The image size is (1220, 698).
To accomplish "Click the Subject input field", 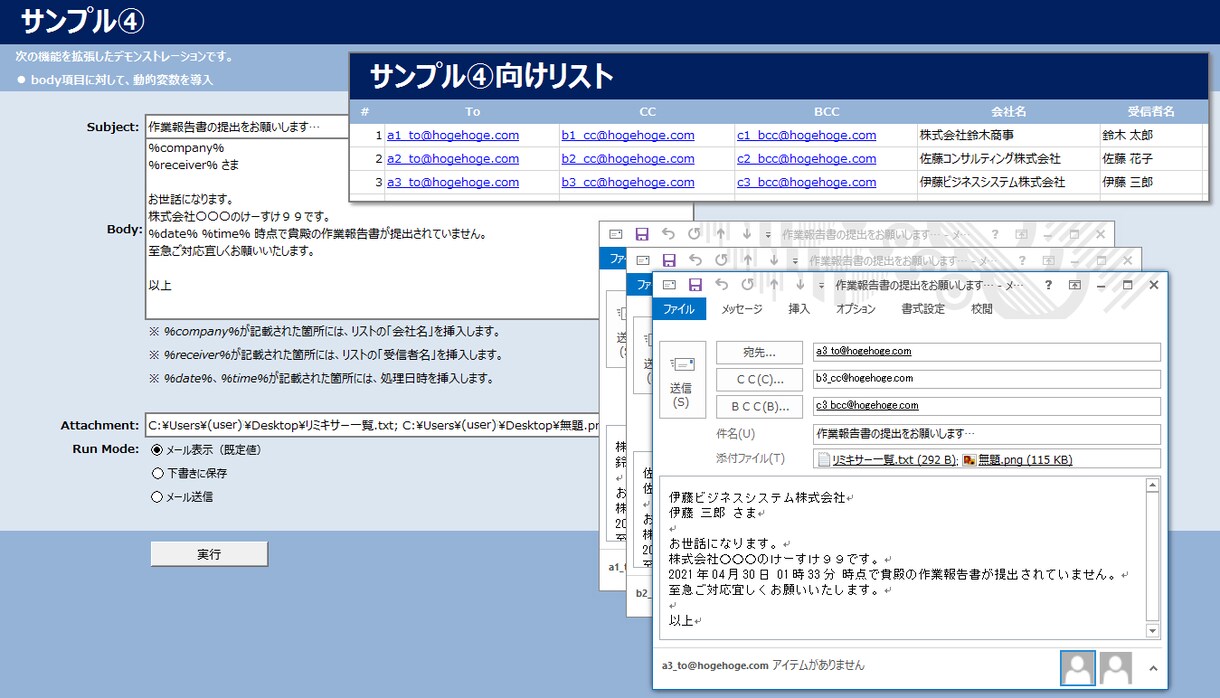I will coord(247,127).
